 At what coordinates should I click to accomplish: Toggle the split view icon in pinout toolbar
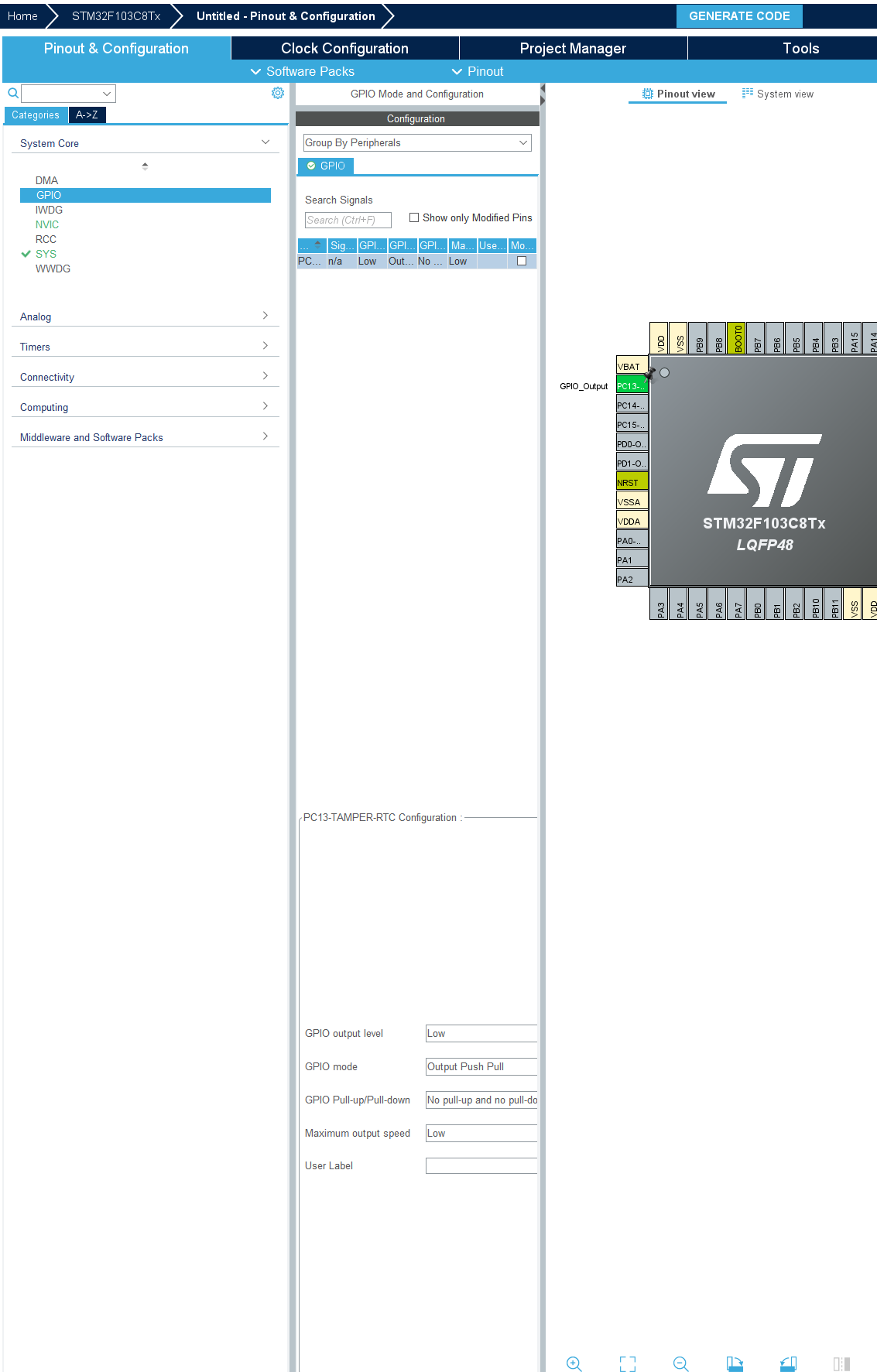coord(841,1363)
